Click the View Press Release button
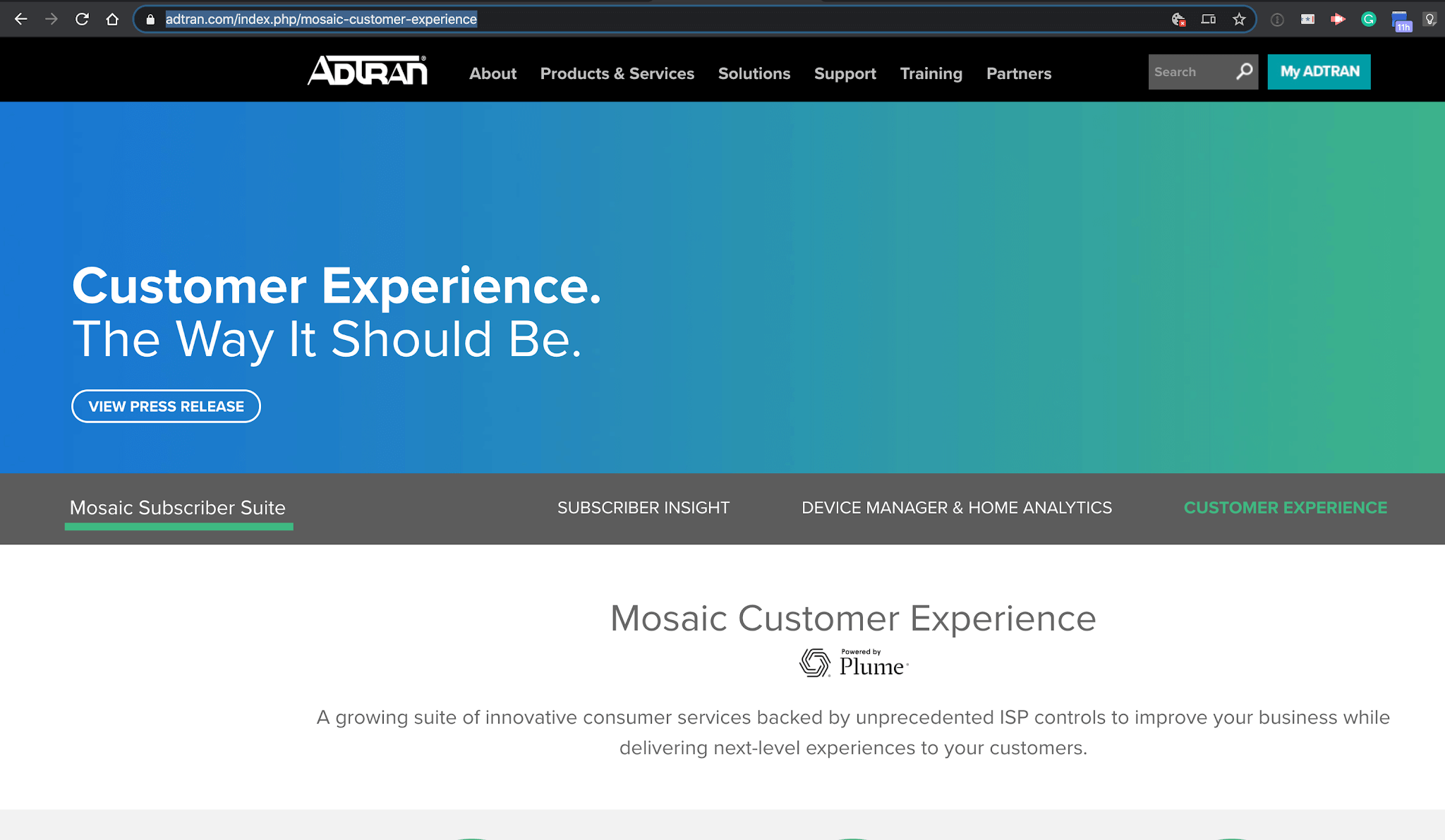Image resolution: width=1445 pixels, height=840 pixels. pos(165,406)
